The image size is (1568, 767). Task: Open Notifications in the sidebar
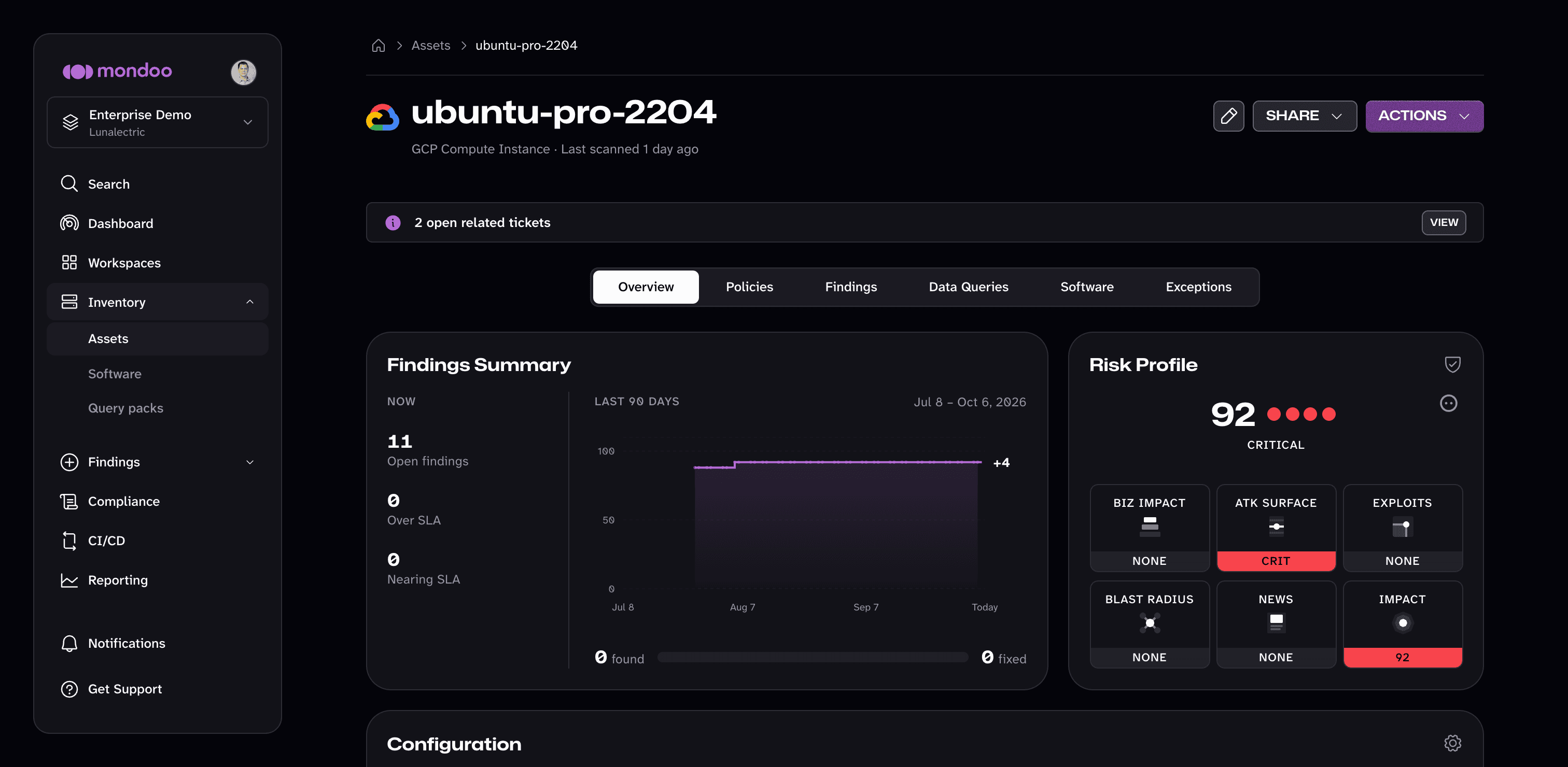[158, 644]
